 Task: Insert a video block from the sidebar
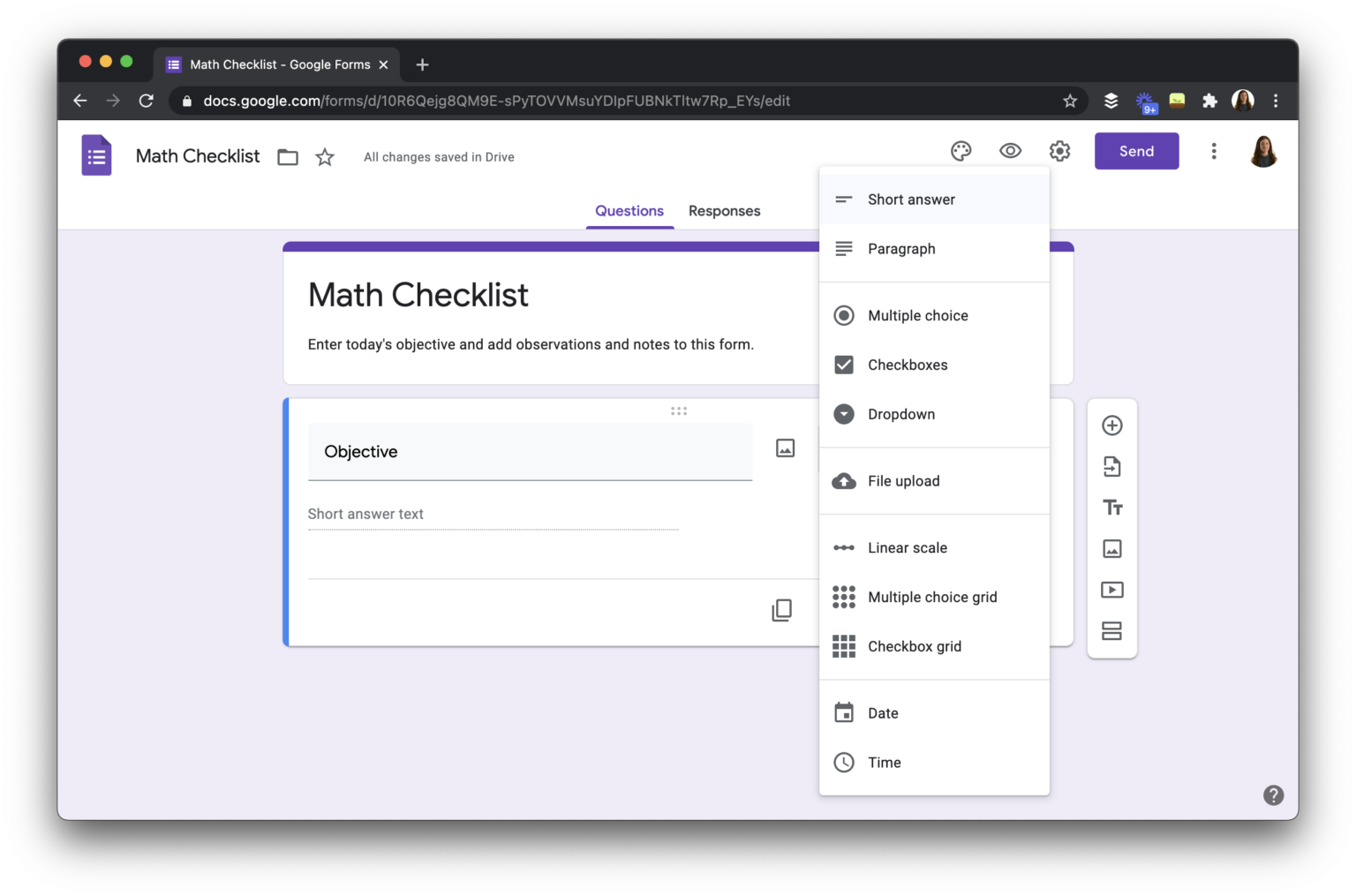[1111, 589]
